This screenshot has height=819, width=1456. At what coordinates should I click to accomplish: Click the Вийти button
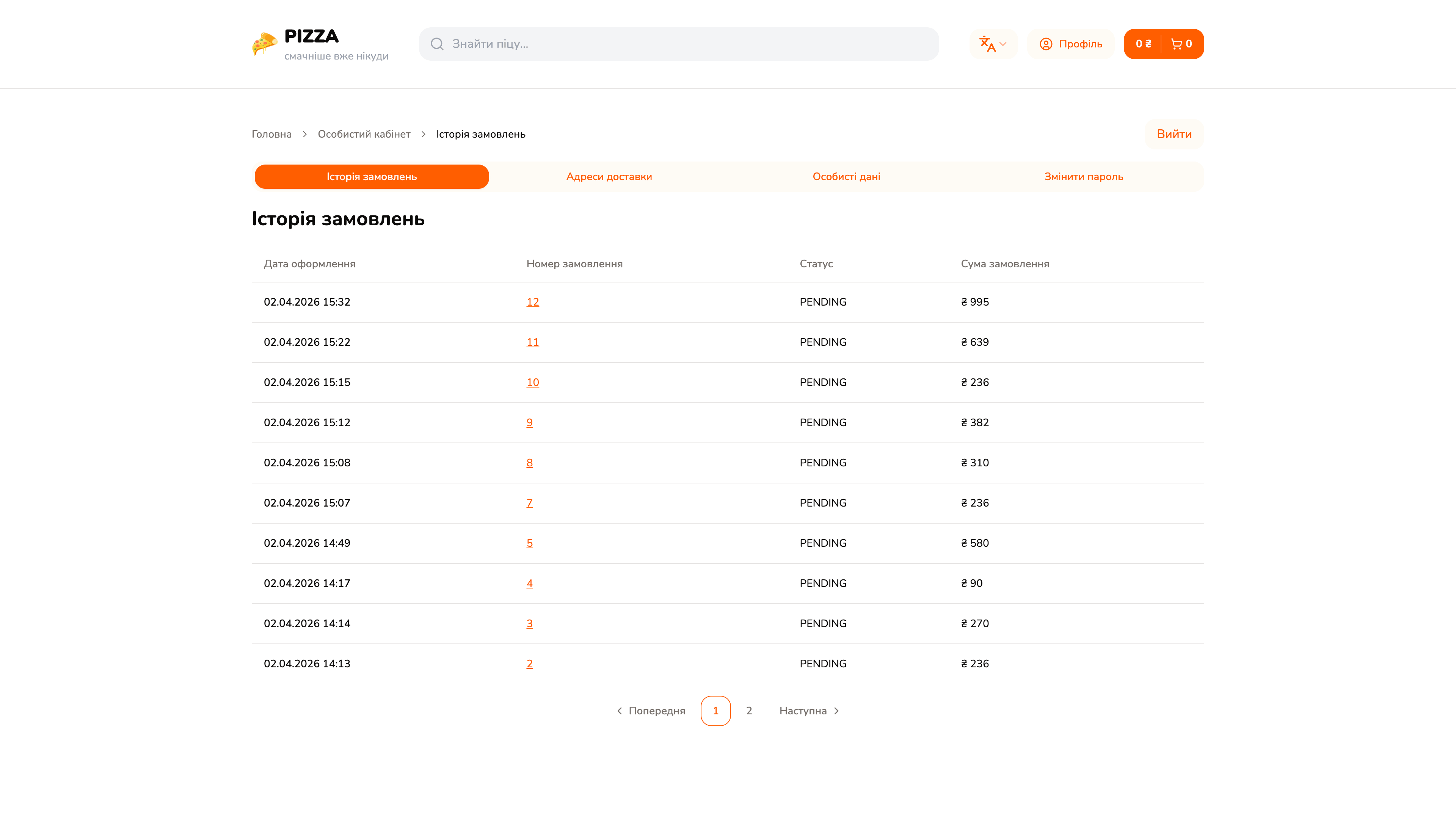point(1174,134)
